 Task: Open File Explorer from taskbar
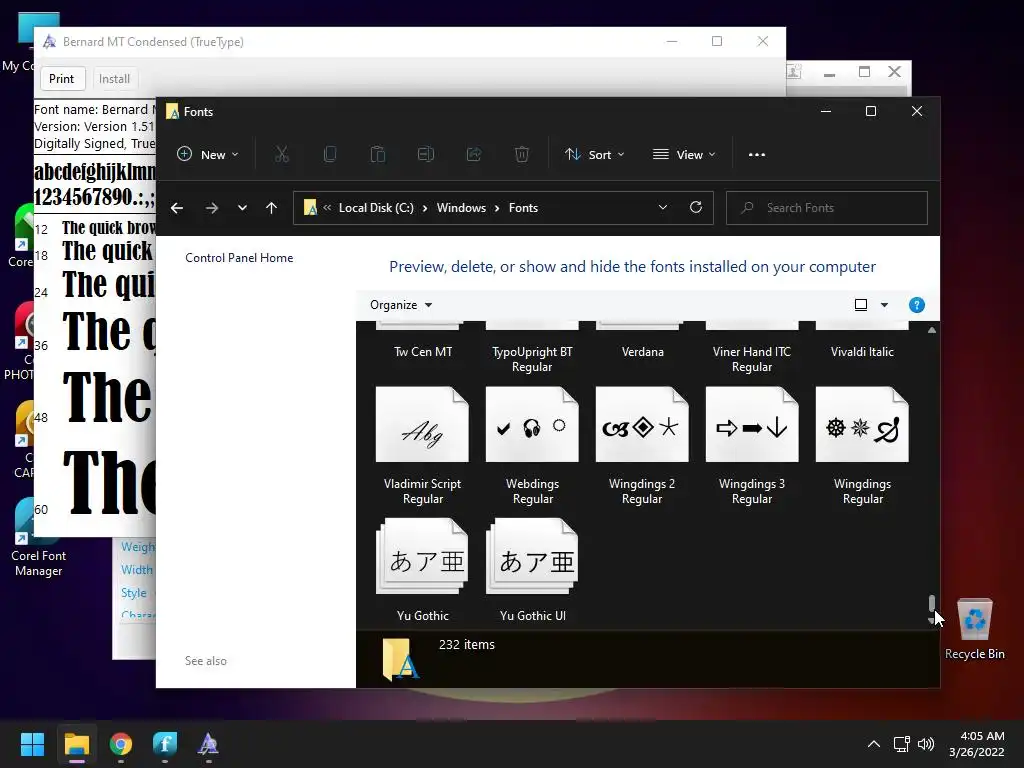click(76, 744)
